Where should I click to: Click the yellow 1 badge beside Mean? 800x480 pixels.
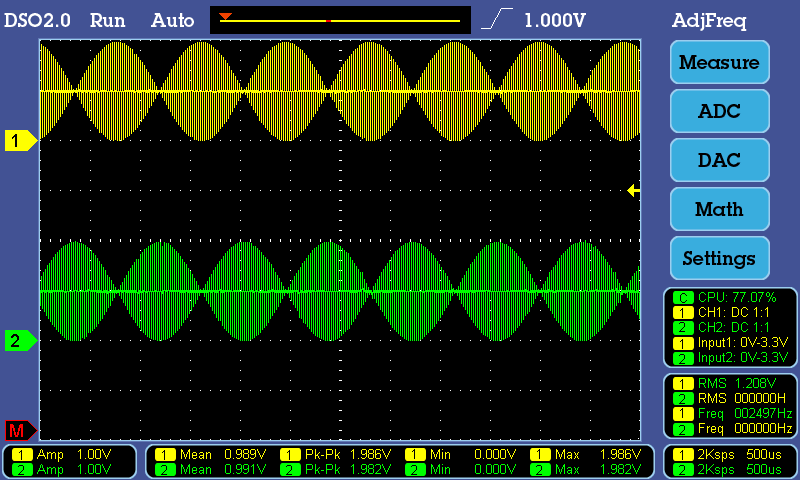point(165,454)
